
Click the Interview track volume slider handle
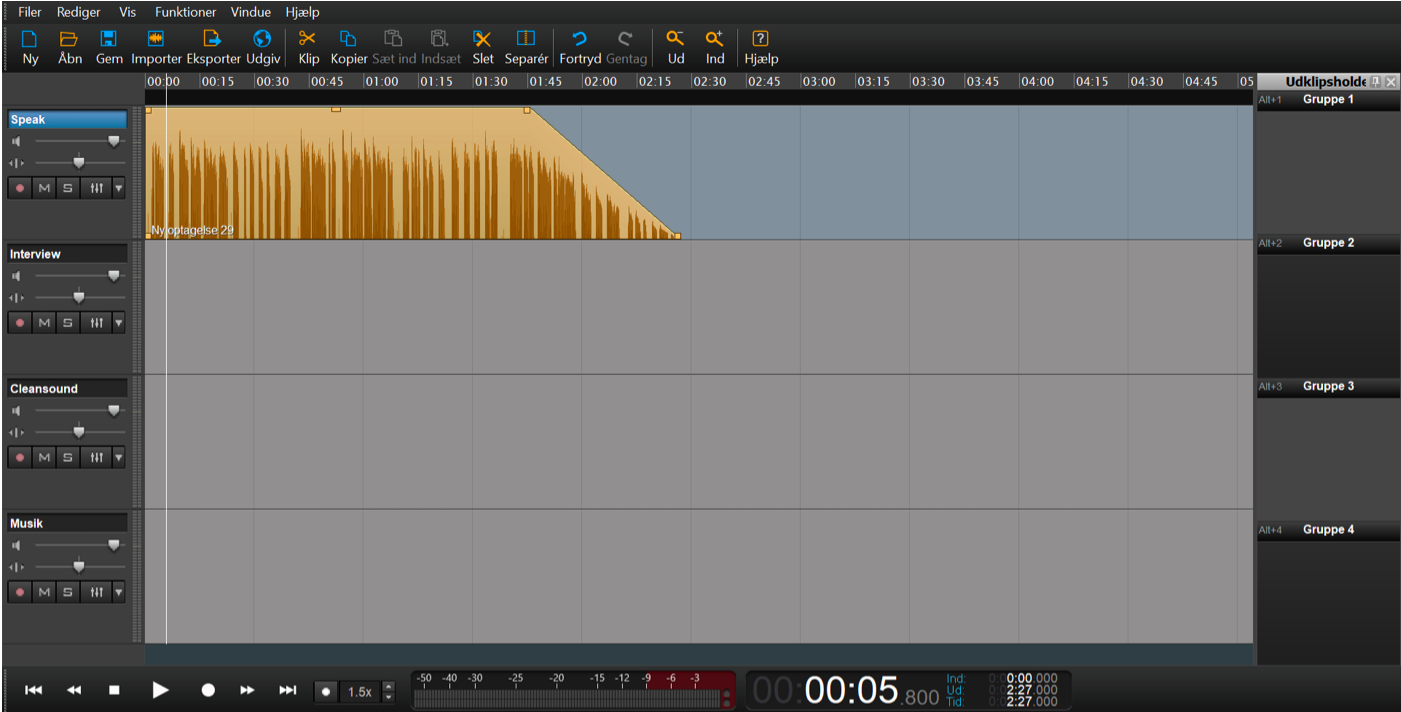pyautogui.click(x=113, y=276)
